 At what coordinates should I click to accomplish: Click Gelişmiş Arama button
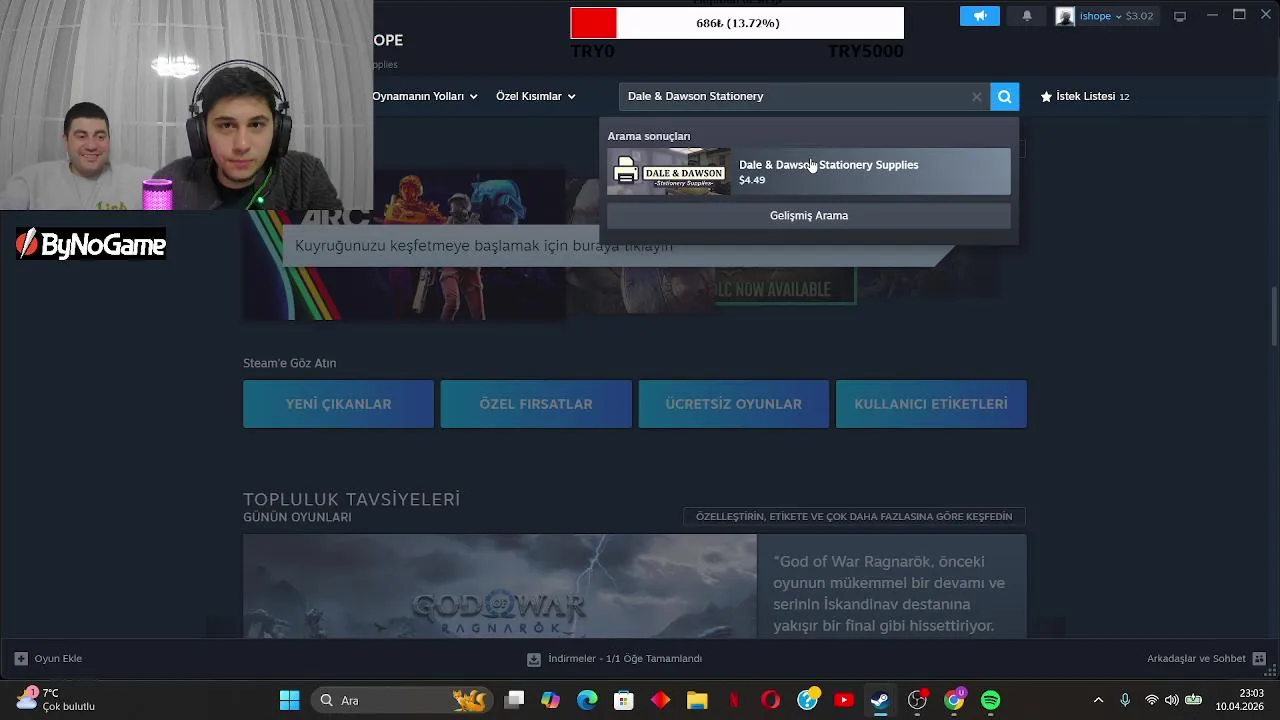[x=809, y=215]
